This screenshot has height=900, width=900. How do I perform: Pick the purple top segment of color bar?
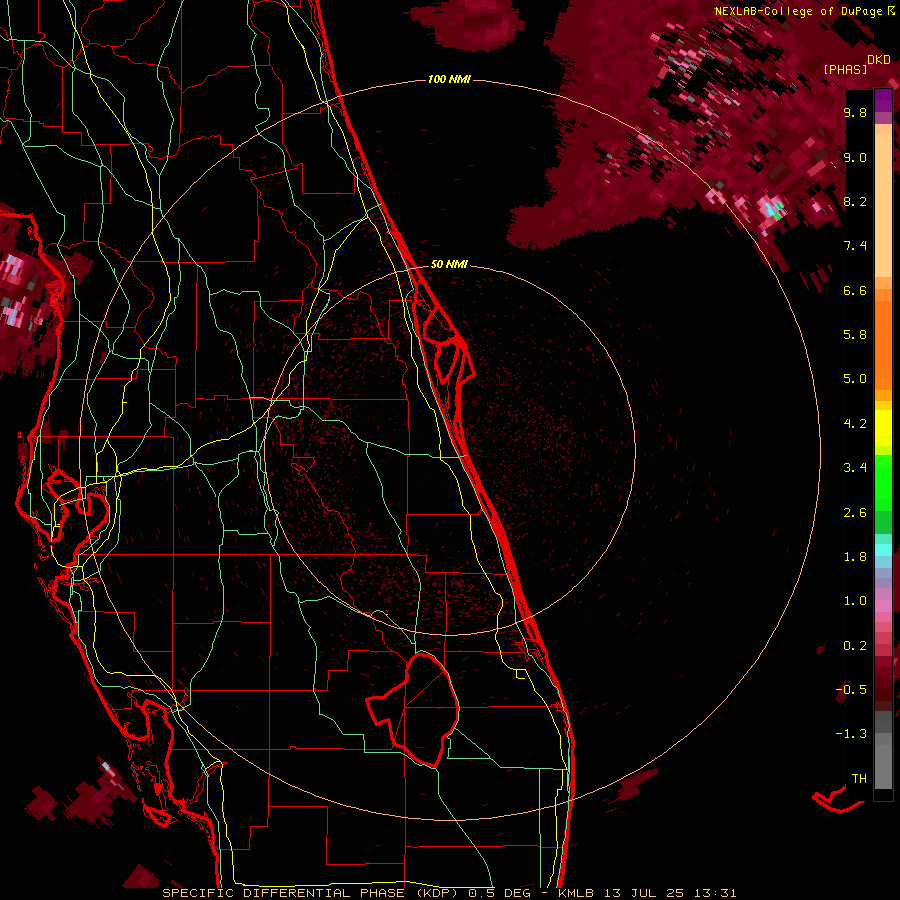click(883, 100)
